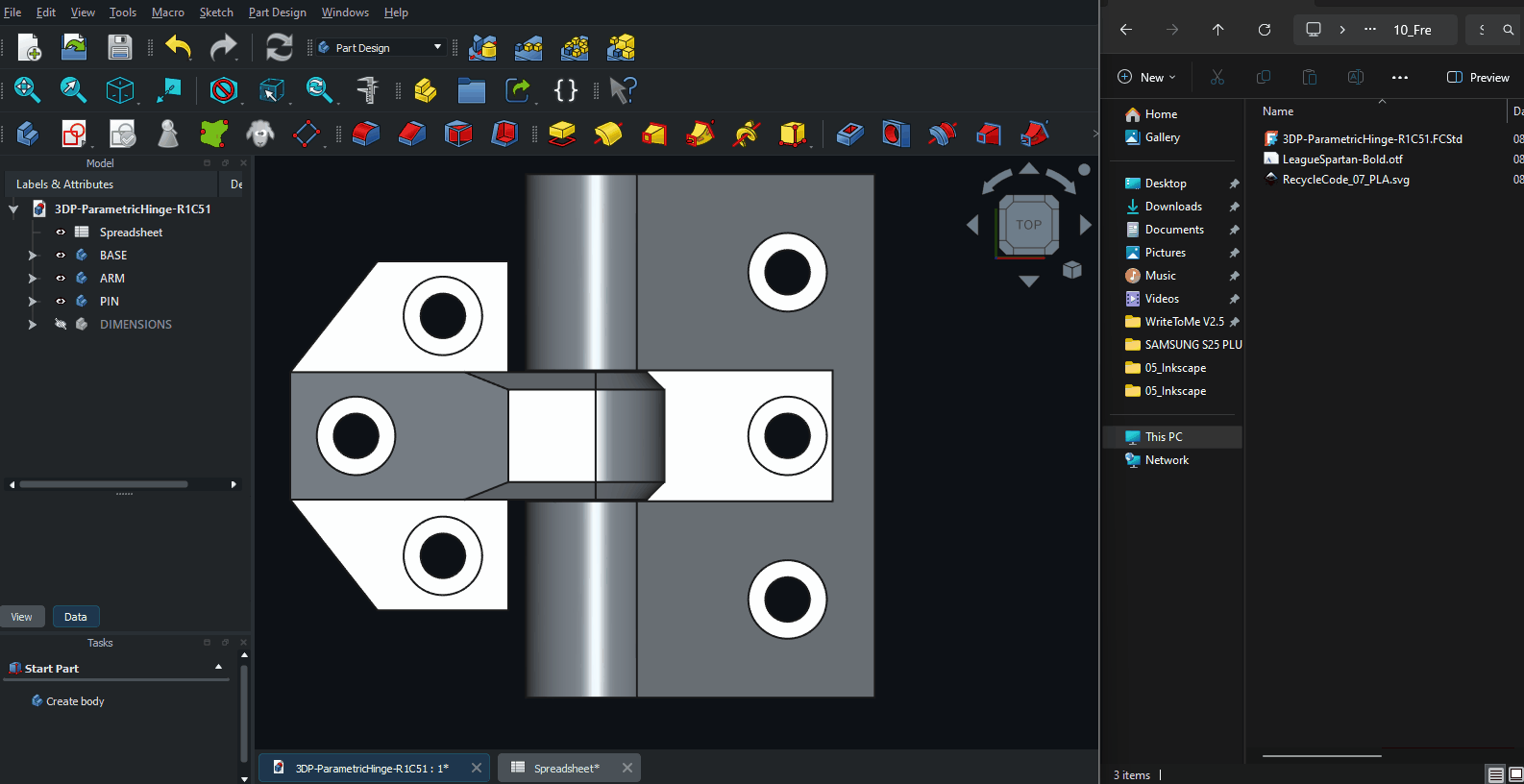Viewport: 1524px width, 784px height.
Task: Click the Create sketch icon
Action: [74, 134]
